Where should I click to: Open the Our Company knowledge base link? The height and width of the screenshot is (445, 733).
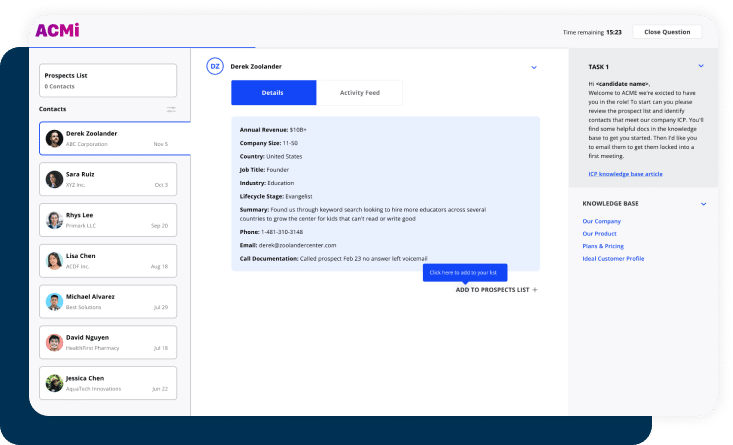[x=601, y=221]
